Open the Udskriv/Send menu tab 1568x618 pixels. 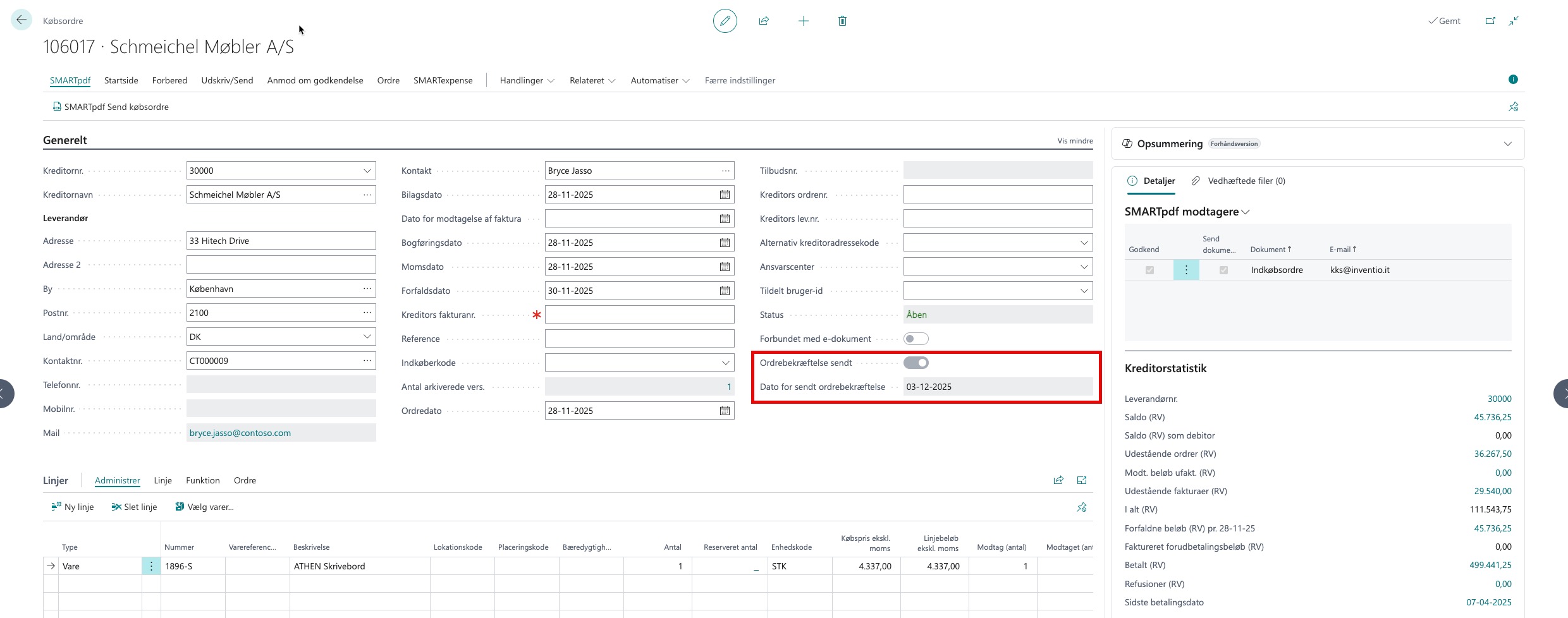click(x=227, y=80)
